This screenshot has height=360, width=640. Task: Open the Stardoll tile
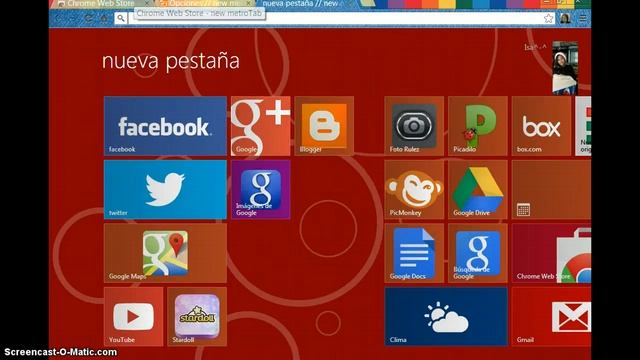click(x=197, y=317)
